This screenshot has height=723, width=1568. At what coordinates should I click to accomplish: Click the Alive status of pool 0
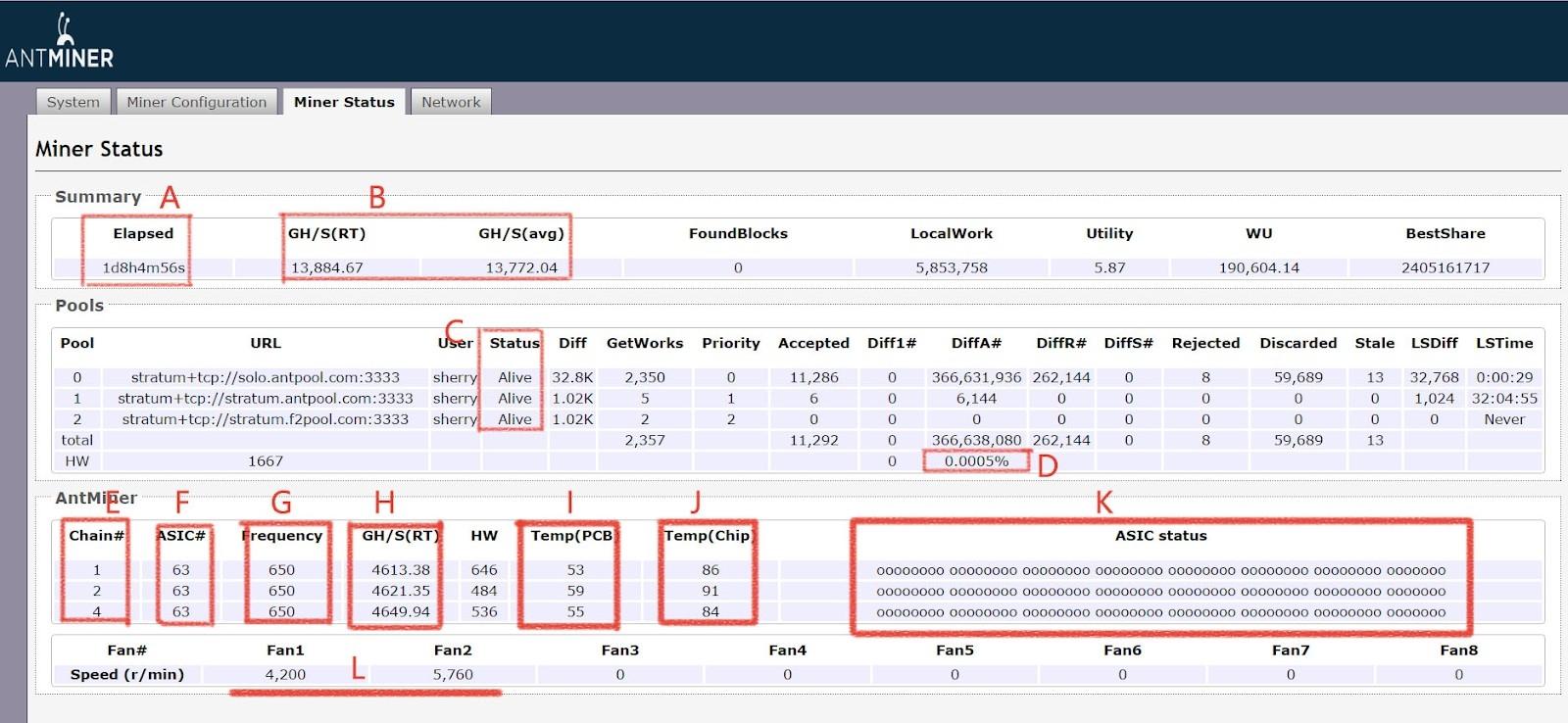click(x=514, y=377)
